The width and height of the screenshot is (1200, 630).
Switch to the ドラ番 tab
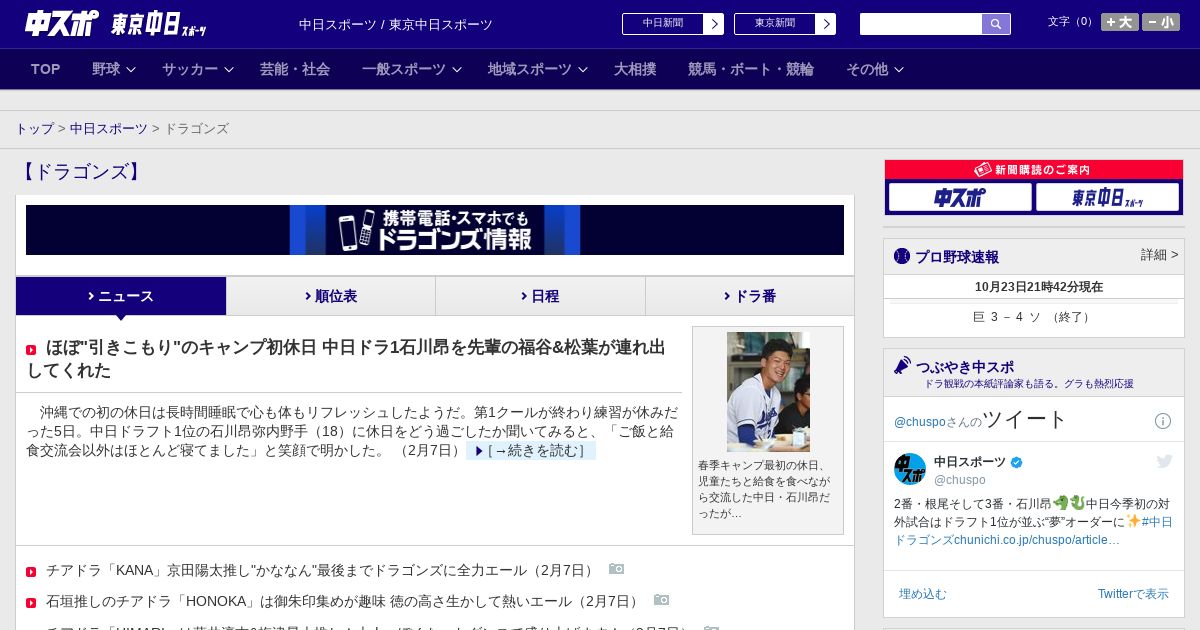point(750,296)
